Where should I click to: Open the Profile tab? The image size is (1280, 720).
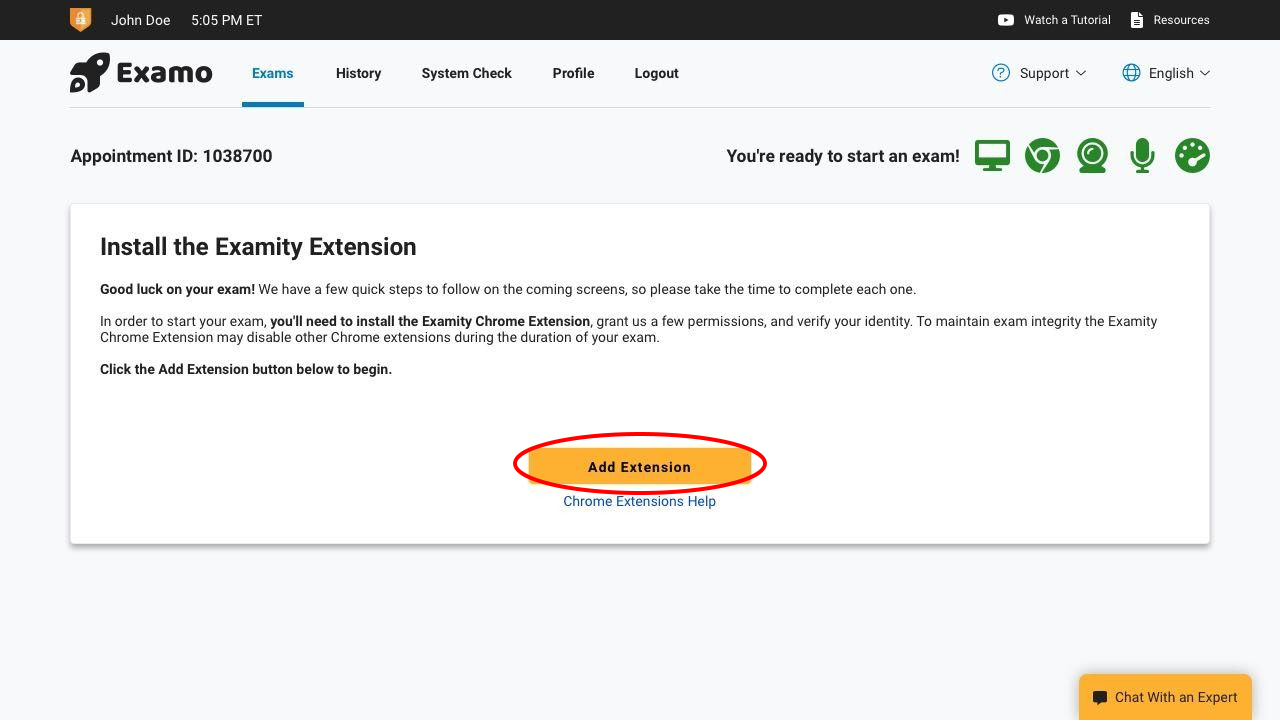click(x=573, y=73)
